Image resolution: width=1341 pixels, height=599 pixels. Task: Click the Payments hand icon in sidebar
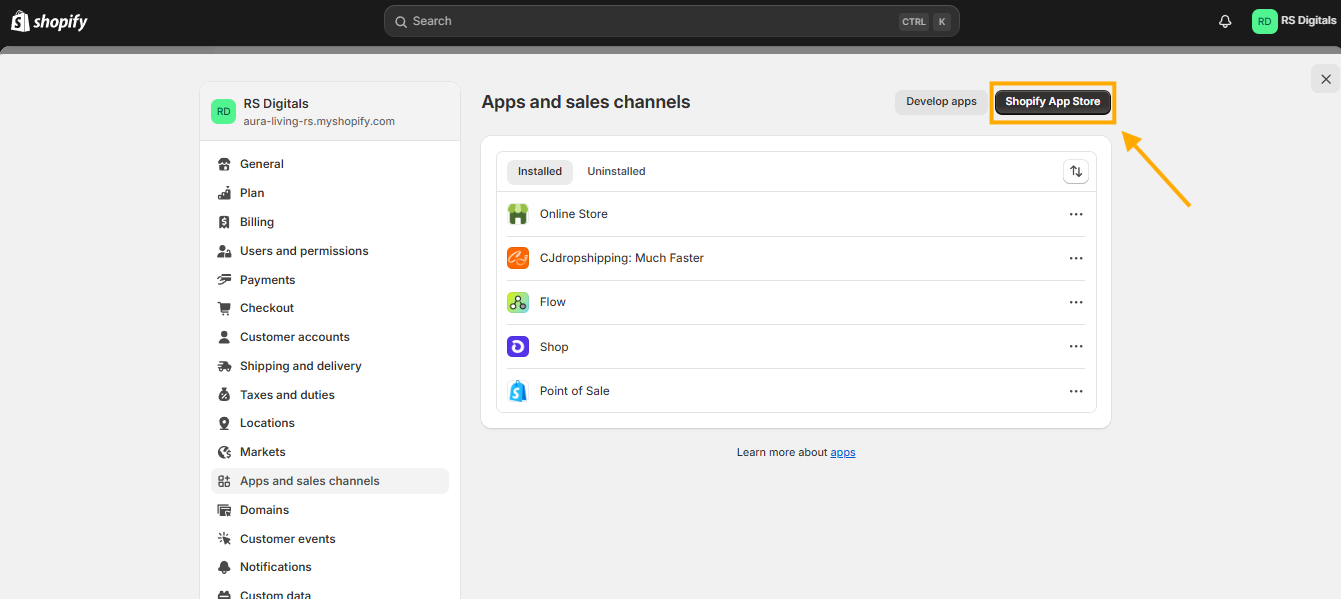click(224, 280)
